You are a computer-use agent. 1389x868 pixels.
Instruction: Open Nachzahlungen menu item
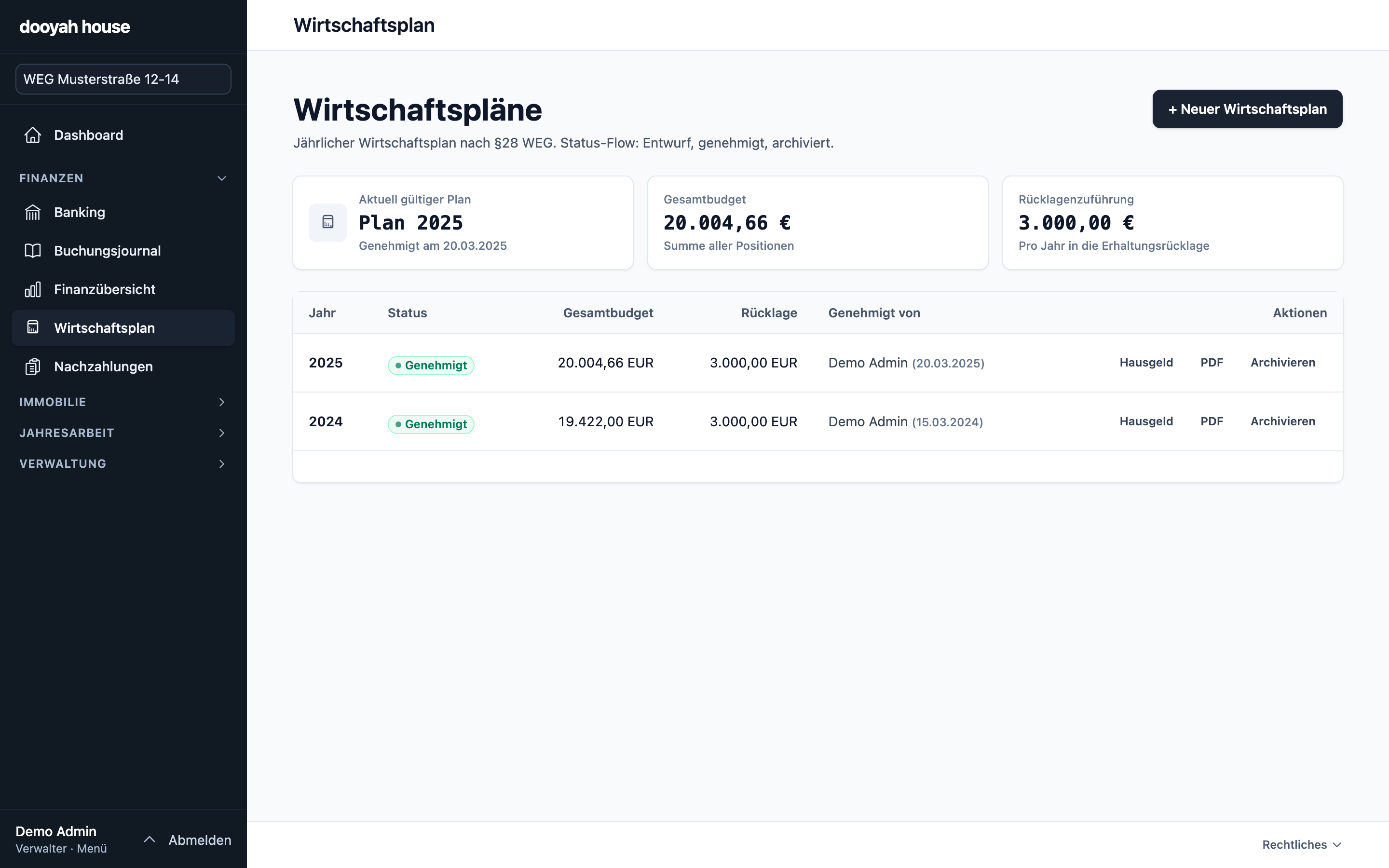click(123, 366)
